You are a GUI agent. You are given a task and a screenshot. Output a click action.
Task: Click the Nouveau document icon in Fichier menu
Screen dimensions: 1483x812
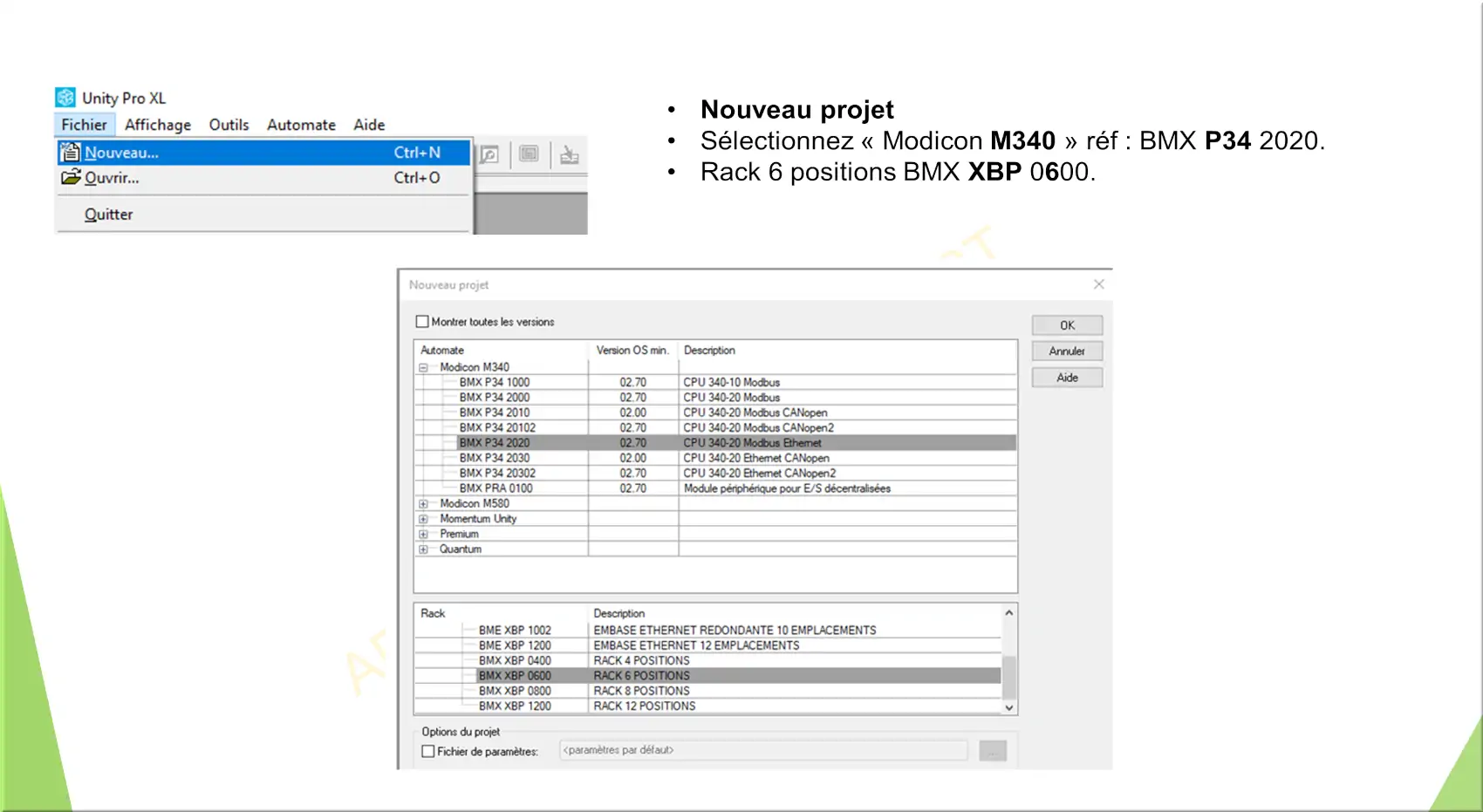(71, 153)
